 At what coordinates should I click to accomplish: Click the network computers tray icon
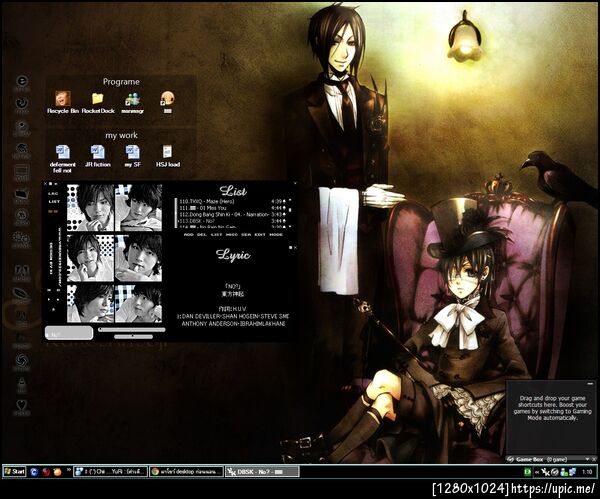coord(573,472)
